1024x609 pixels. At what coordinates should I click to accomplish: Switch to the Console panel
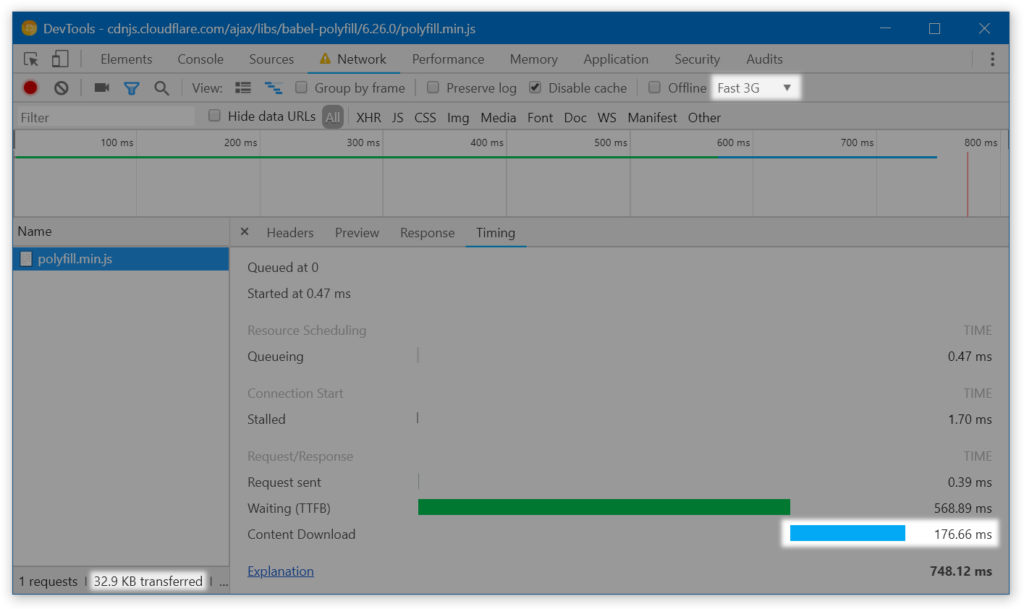(200, 59)
